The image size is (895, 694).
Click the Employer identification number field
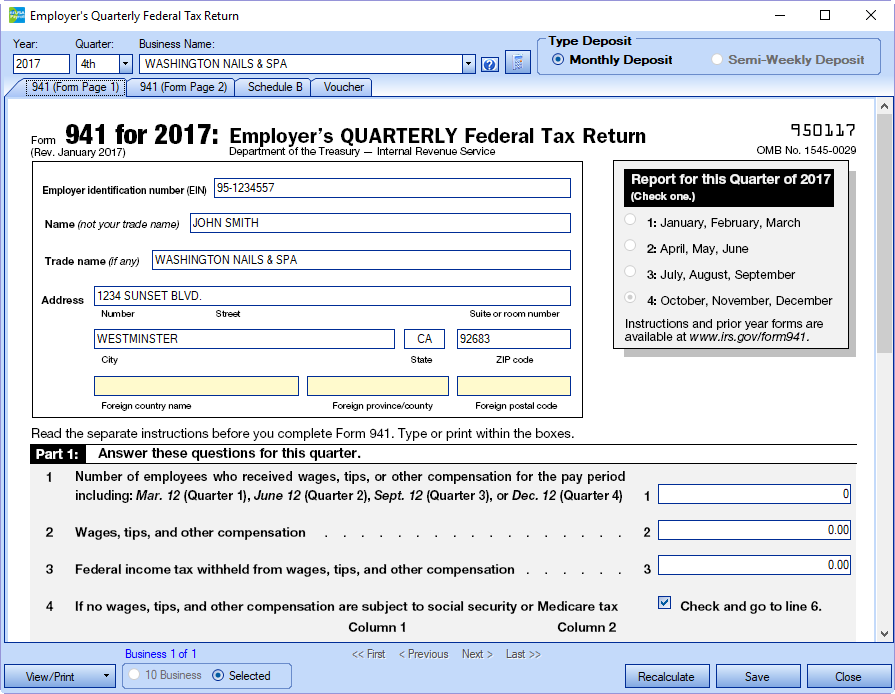click(391, 188)
